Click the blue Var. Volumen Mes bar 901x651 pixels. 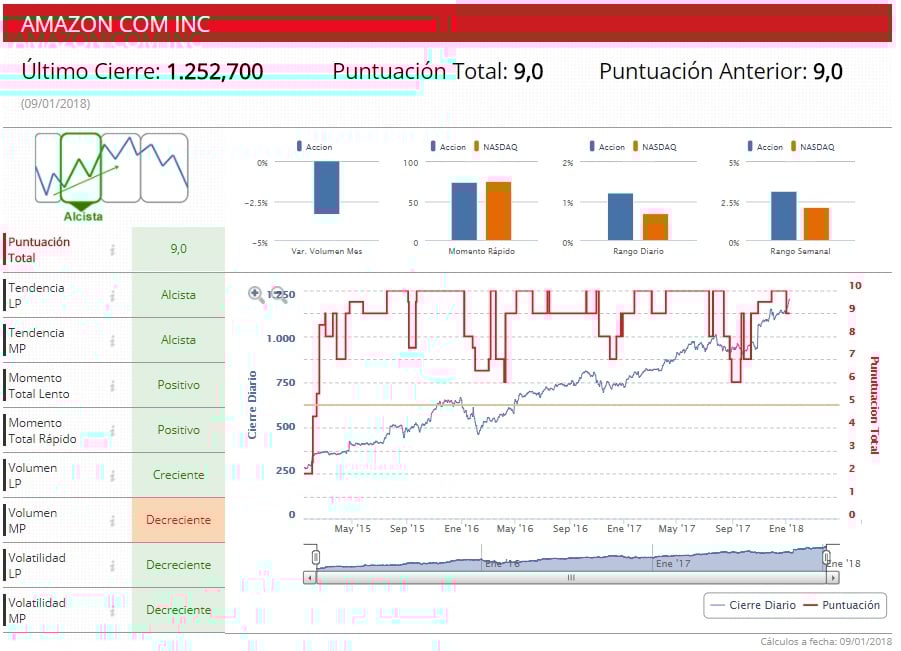326,187
